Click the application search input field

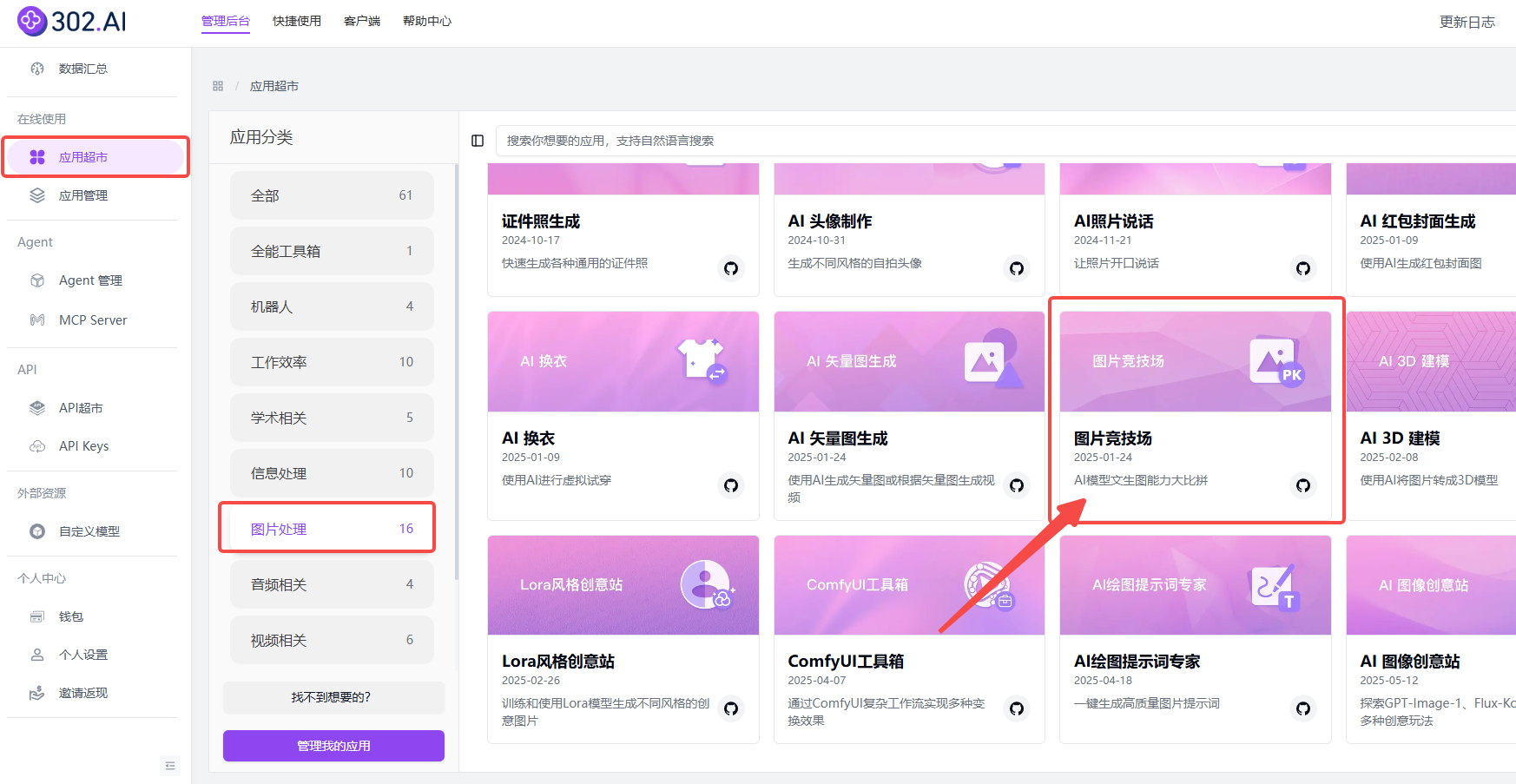coord(1005,141)
